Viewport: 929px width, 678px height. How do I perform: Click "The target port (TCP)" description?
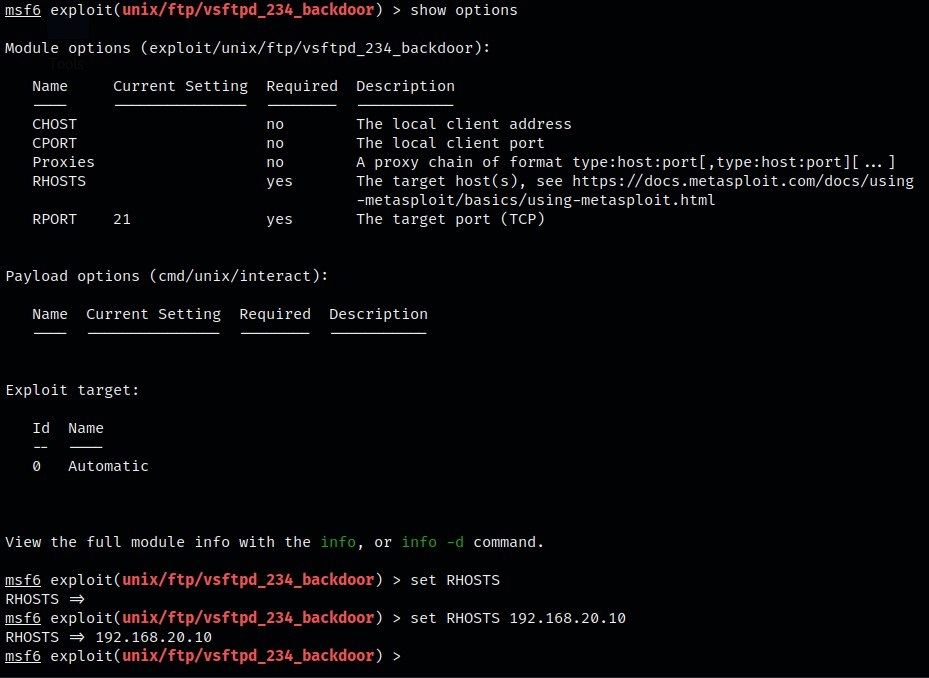tap(450, 219)
